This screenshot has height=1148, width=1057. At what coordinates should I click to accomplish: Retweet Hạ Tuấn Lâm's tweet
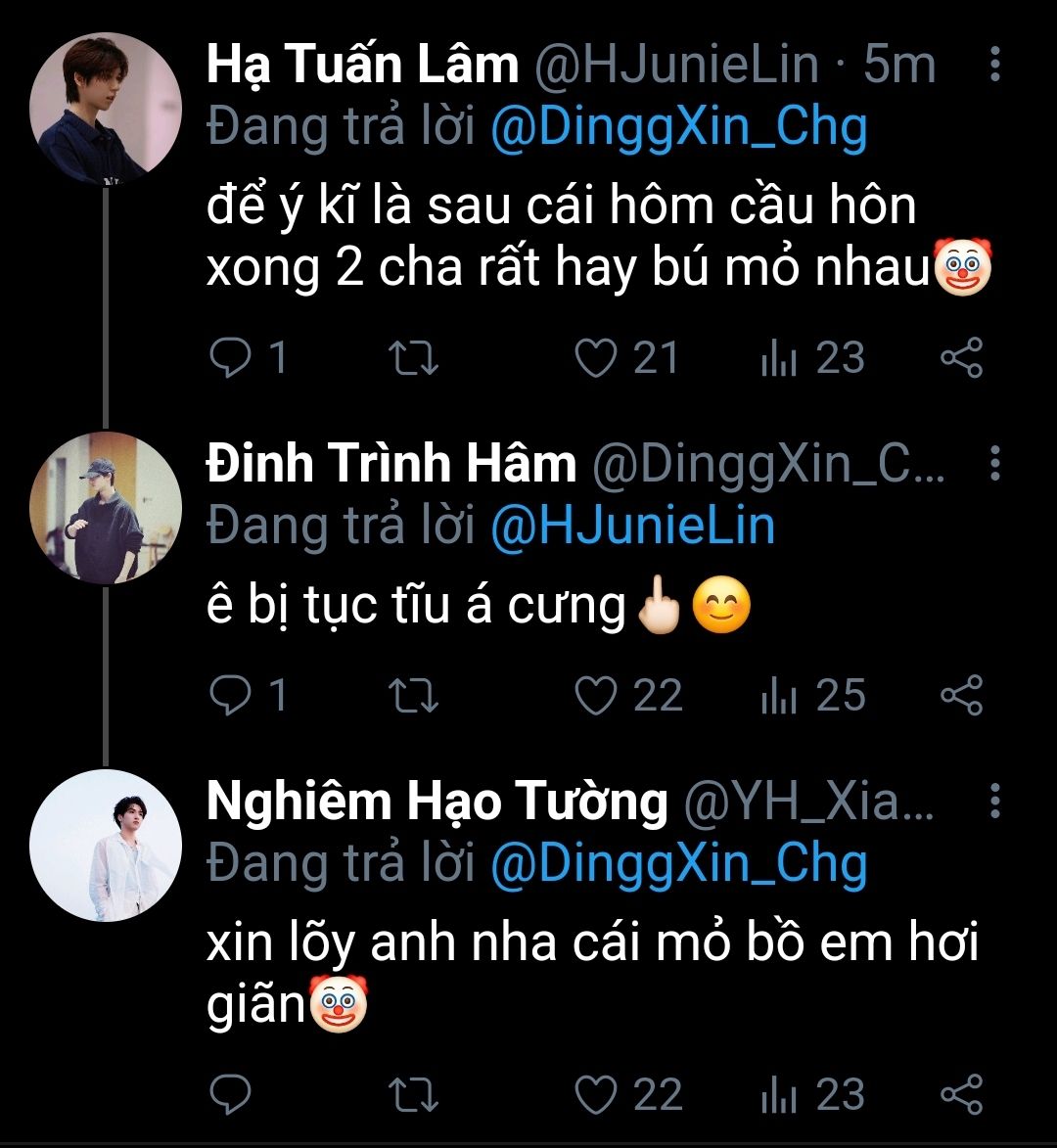(x=414, y=358)
